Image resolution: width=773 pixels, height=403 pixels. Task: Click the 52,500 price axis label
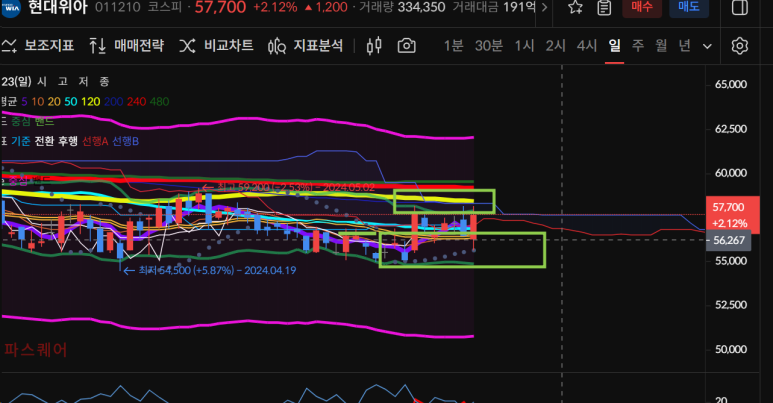click(x=731, y=305)
